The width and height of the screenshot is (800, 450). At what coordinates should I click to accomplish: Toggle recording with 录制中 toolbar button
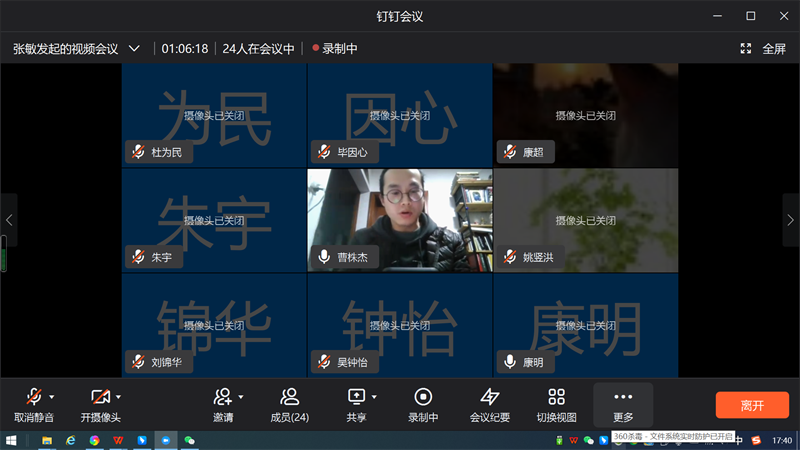[x=423, y=405]
